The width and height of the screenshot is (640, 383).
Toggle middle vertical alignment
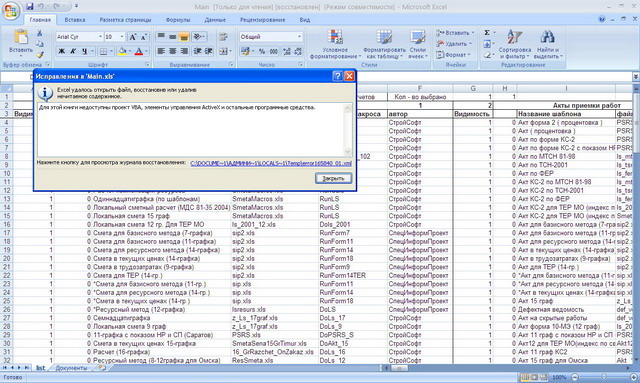coord(173,37)
